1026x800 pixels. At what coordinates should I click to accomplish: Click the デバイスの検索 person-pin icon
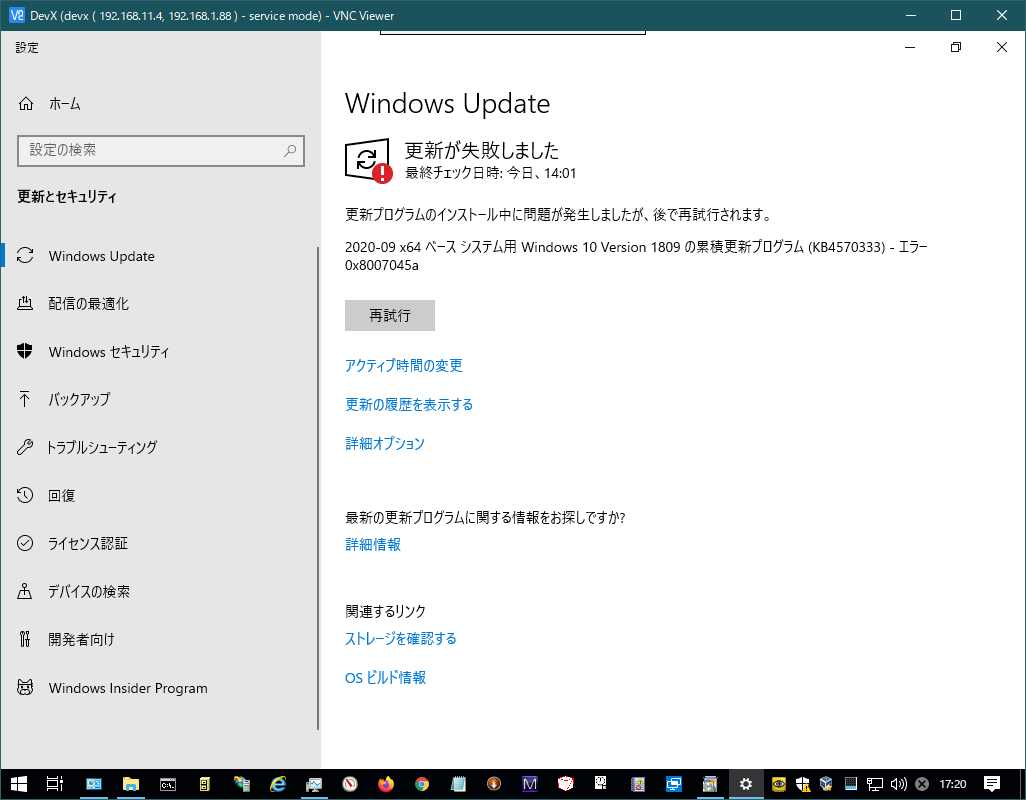tap(25, 591)
